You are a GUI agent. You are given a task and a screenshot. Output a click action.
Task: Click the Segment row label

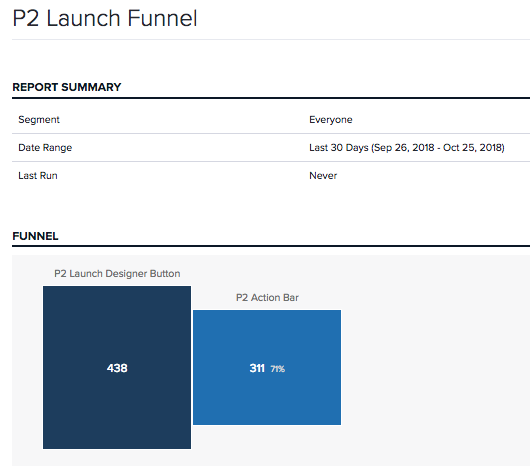coord(39,120)
